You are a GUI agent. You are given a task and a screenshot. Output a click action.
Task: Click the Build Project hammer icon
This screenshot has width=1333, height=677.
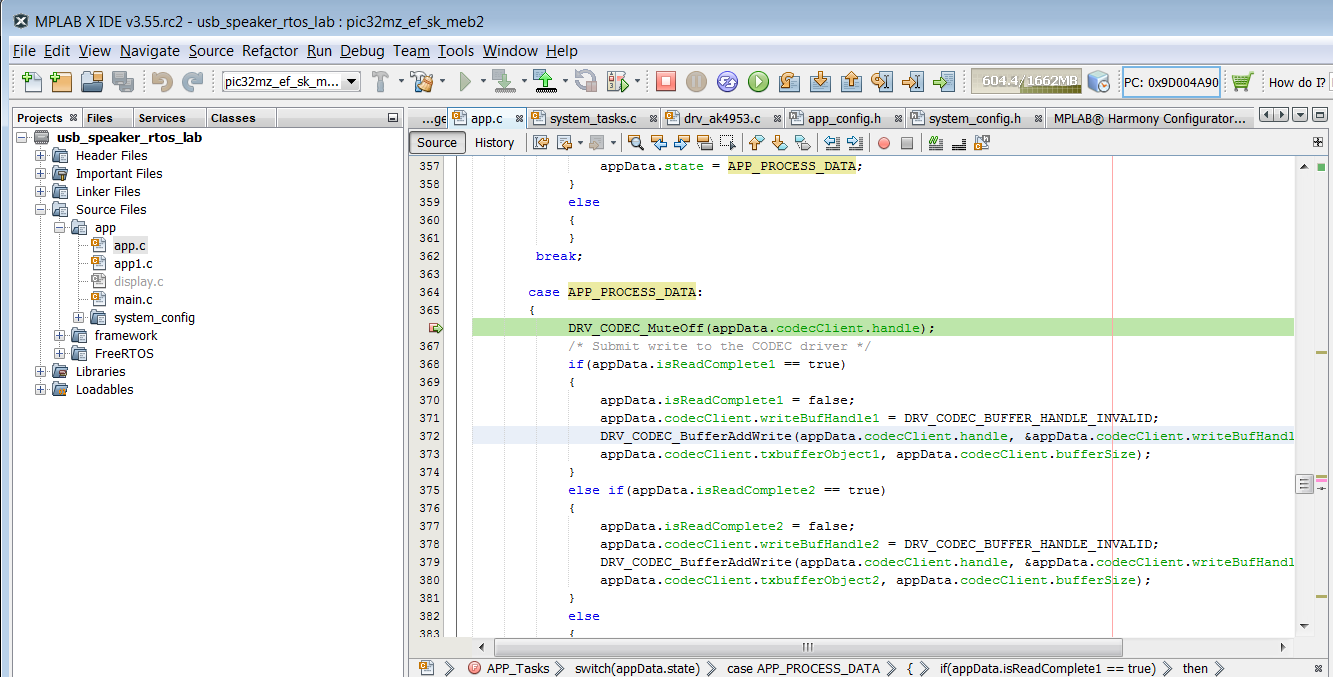(x=381, y=82)
